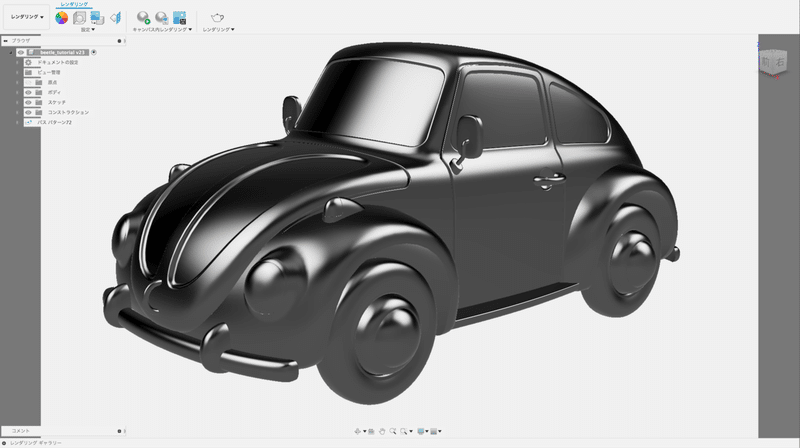Click the コメント panel options dot
This screenshot has height=448, width=800.
coord(119,431)
